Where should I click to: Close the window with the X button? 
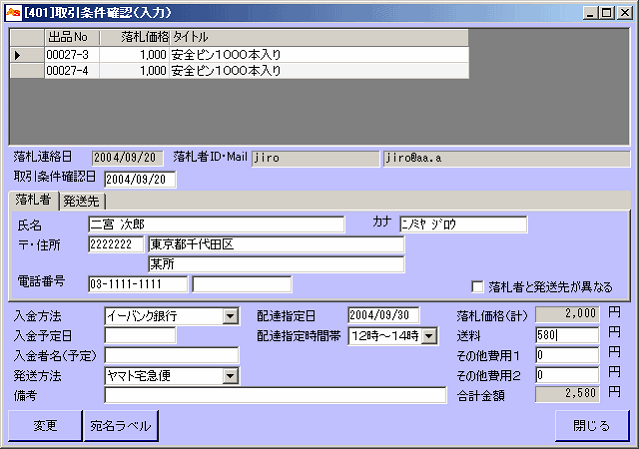pyautogui.click(x=624, y=13)
